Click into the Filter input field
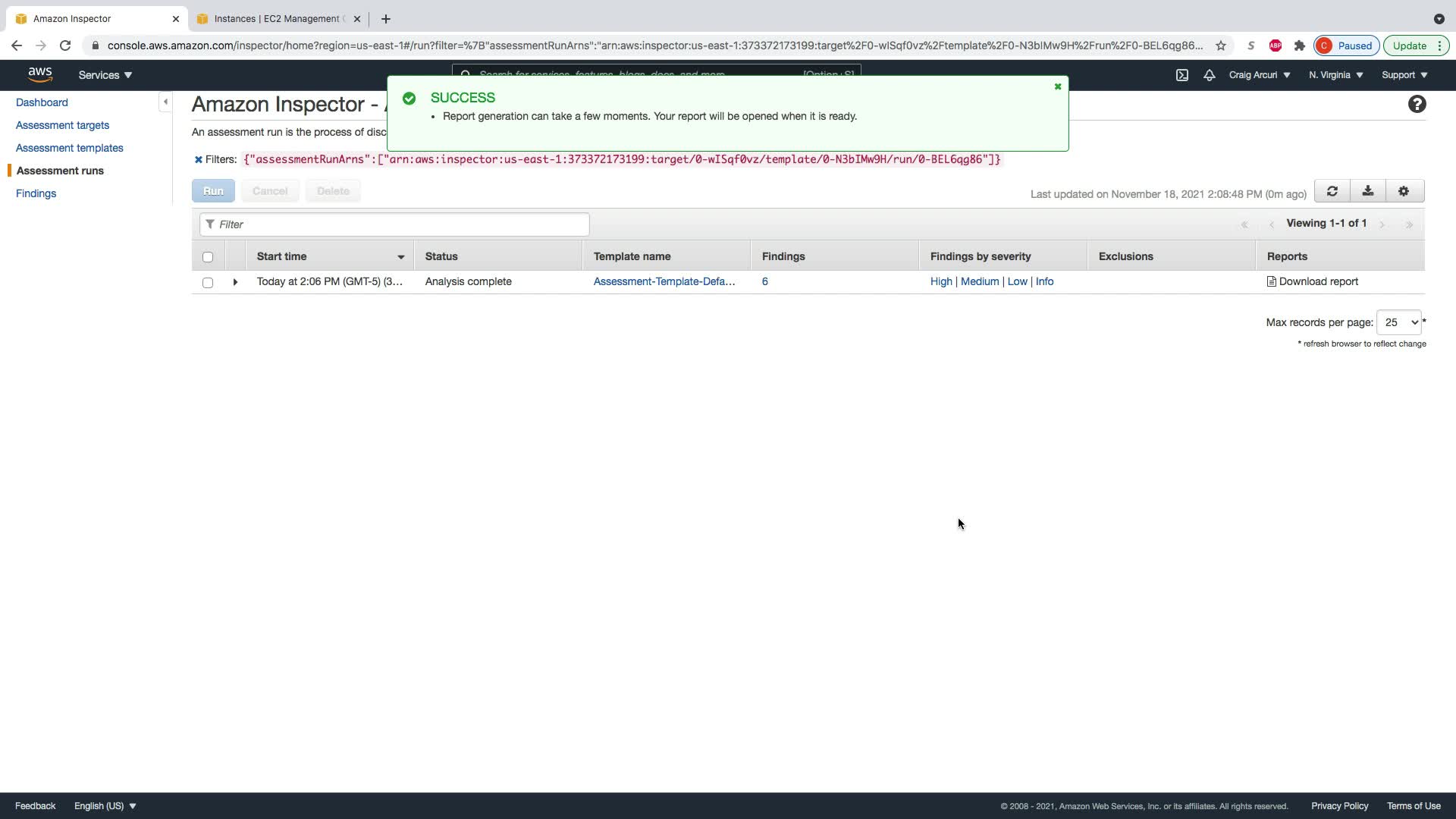Image resolution: width=1456 pixels, height=819 pixels. coord(394,224)
